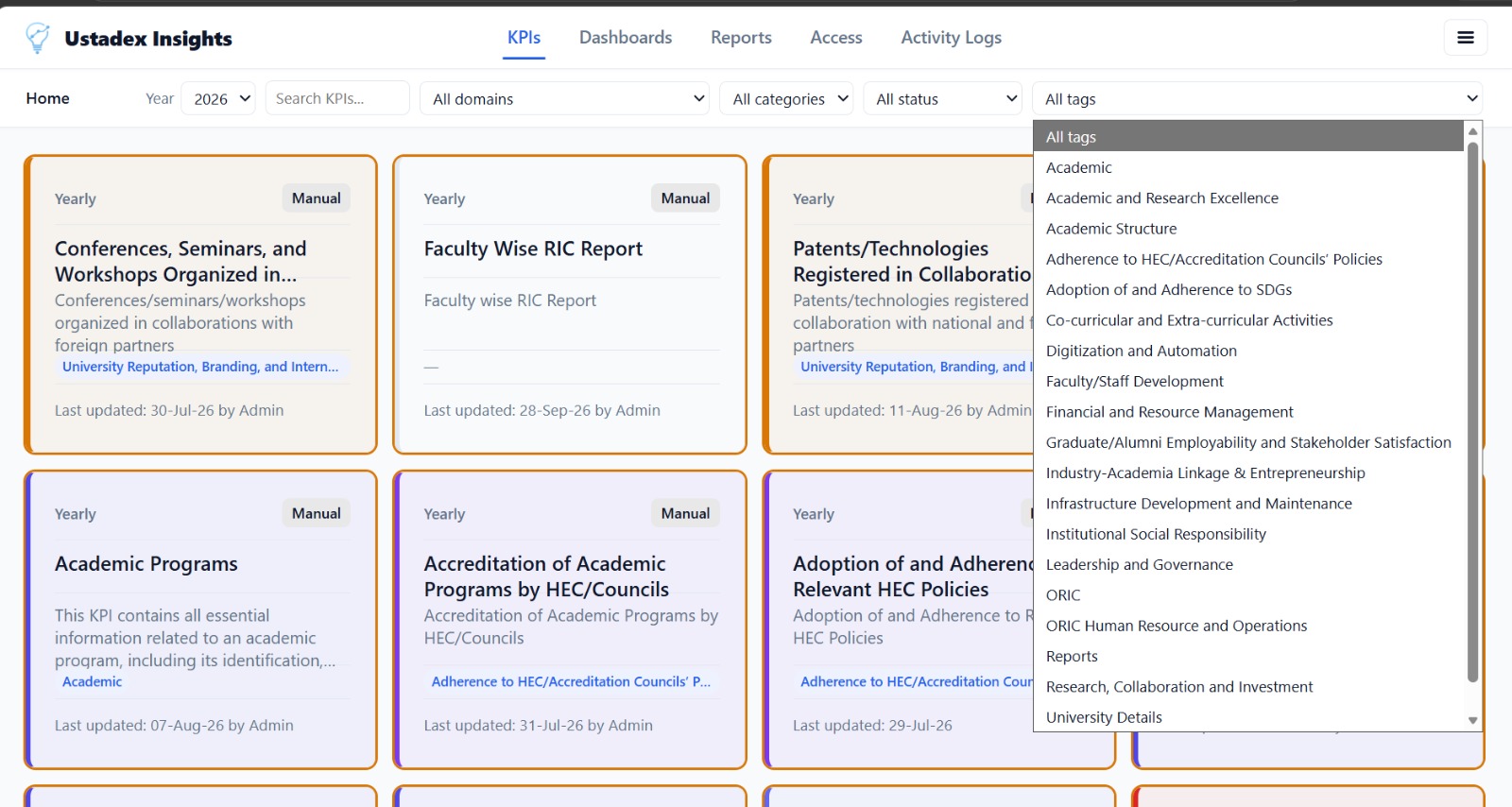This screenshot has height=807, width=1512.
Task: Select Research, Collaboration and Investment tag
Action: [1248, 687]
